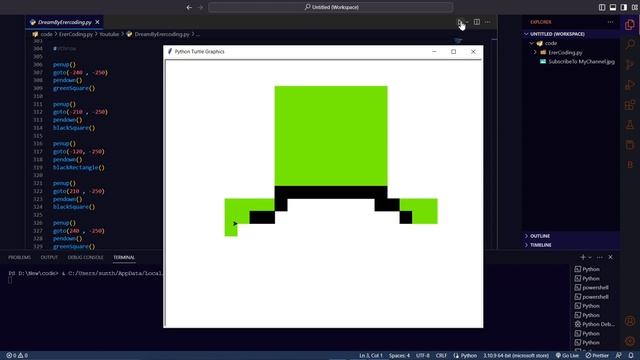Viewport: 640px width, 360px height.
Task: Expand the OUTLINE section
Action: point(571,236)
